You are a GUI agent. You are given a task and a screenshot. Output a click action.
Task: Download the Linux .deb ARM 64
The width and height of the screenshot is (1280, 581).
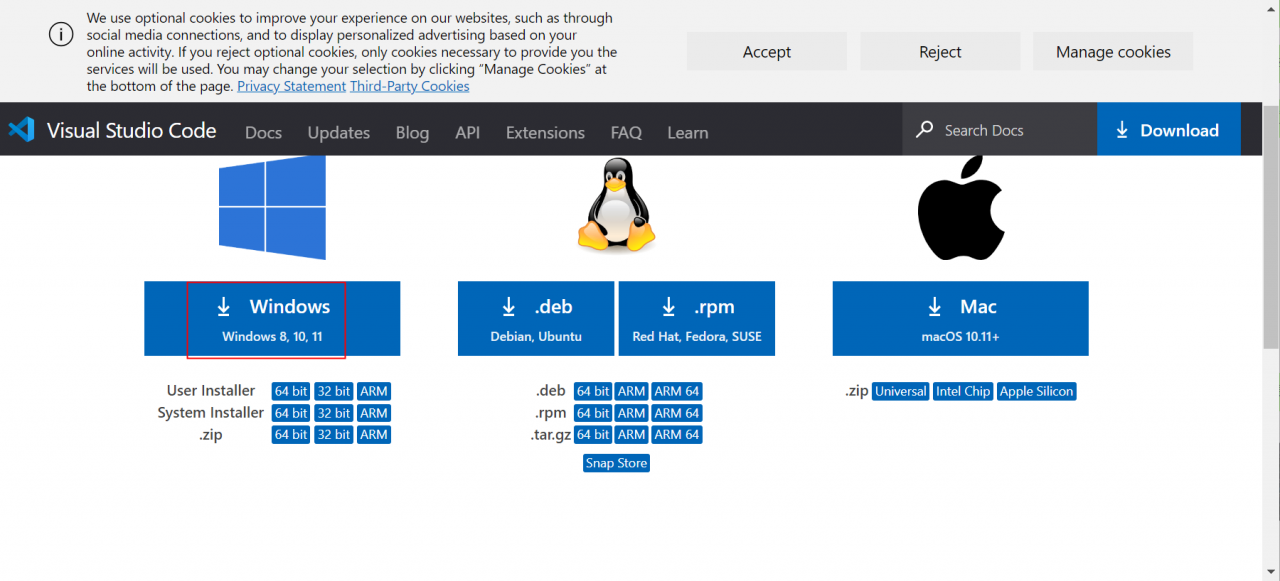[x=677, y=391]
